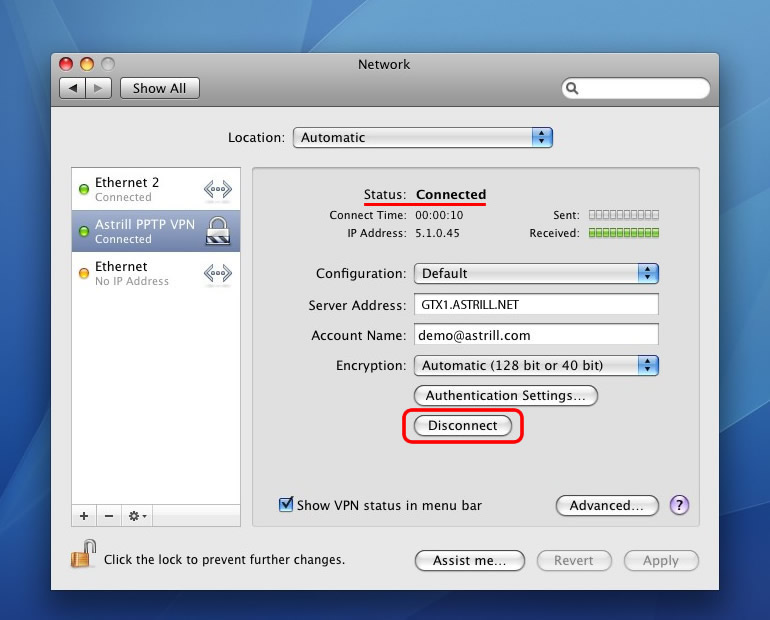Click the back arrow in toolbar
The height and width of the screenshot is (620, 770).
[x=73, y=88]
